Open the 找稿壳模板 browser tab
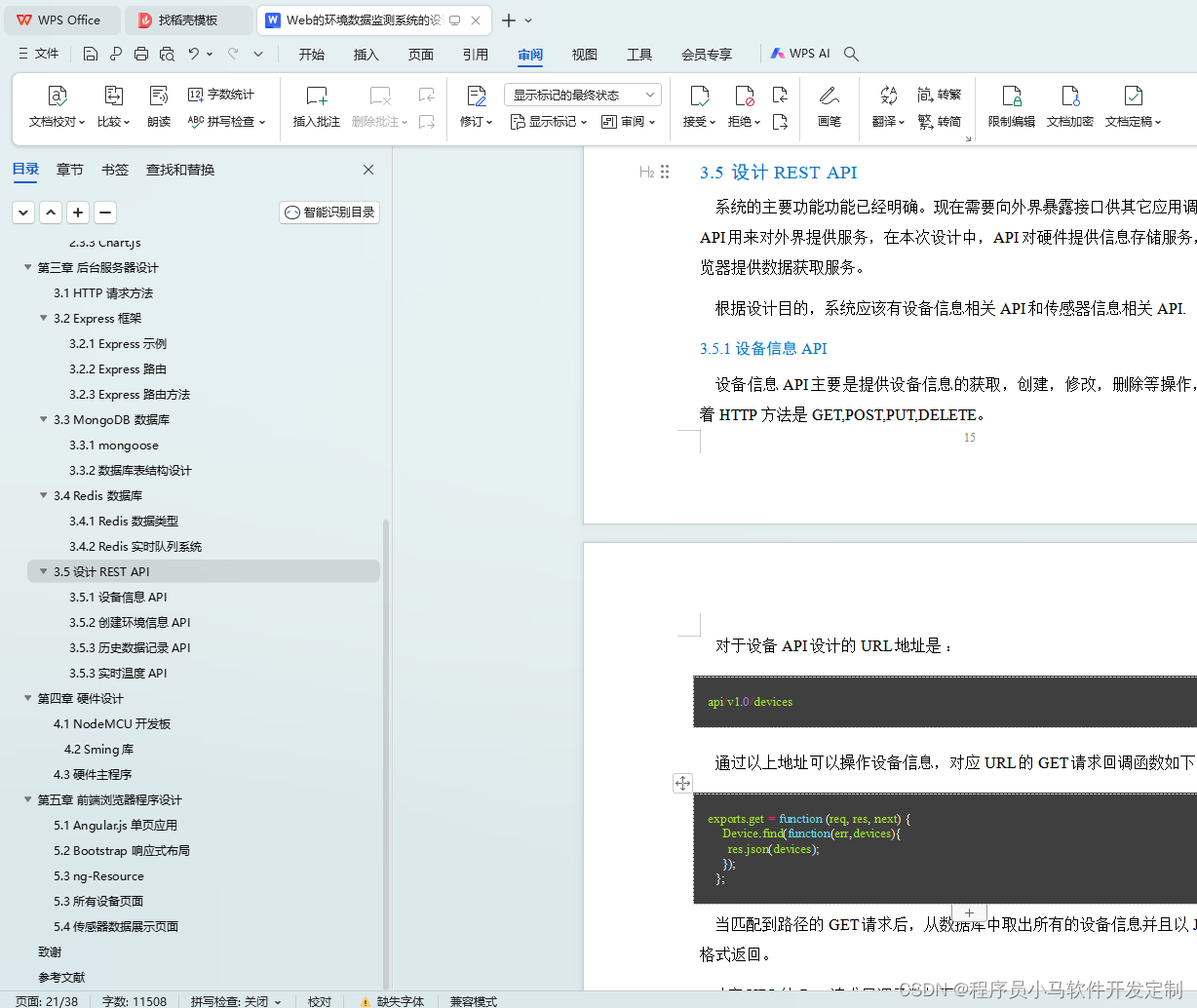Image resolution: width=1197 pixels, height=1008 pixels. [x=188, y=19]
